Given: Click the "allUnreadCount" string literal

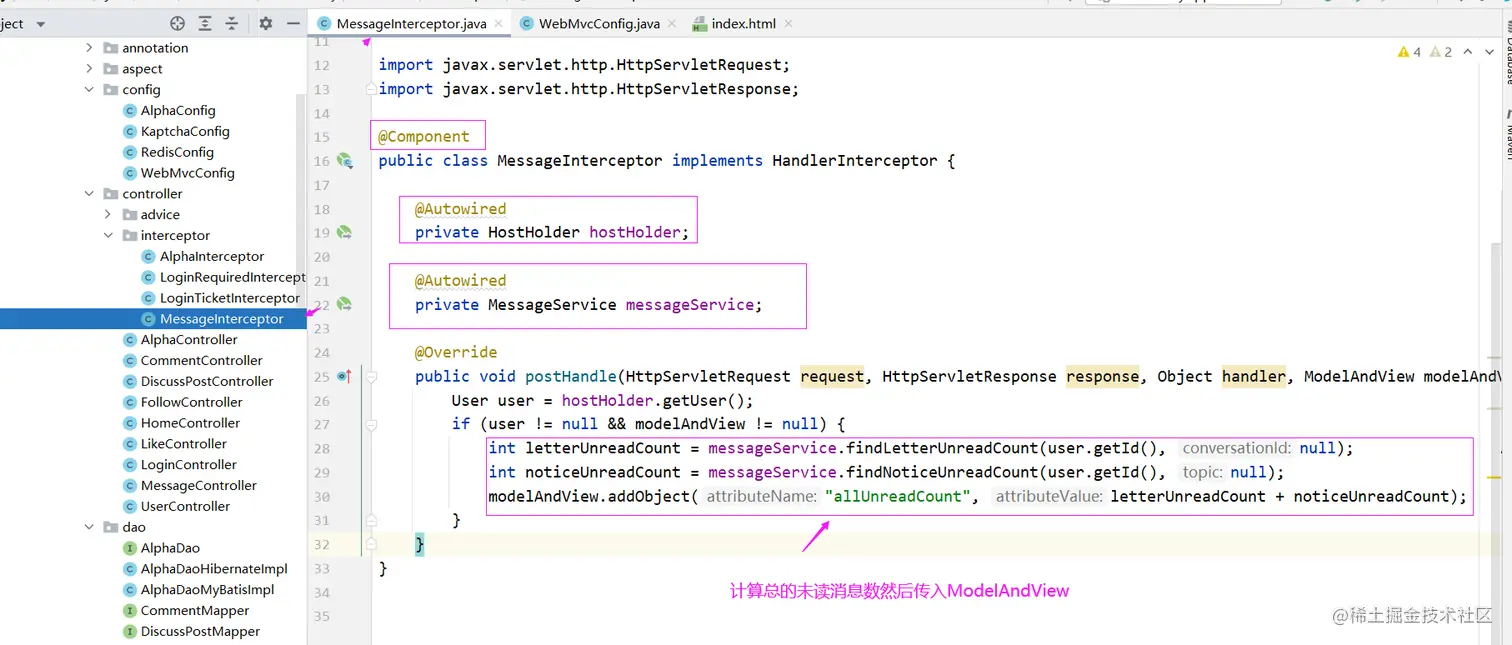Looking at the screenshot, I should point(897,497).
